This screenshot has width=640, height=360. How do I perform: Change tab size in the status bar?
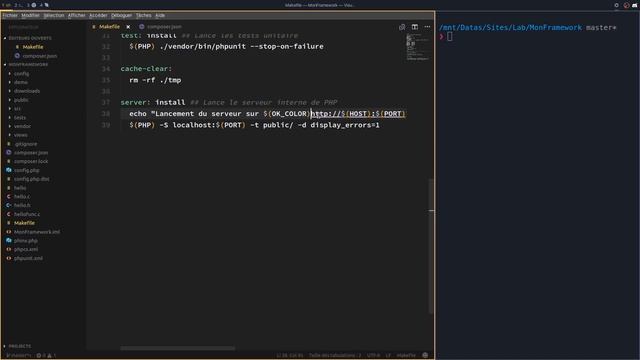pos(335,356)
